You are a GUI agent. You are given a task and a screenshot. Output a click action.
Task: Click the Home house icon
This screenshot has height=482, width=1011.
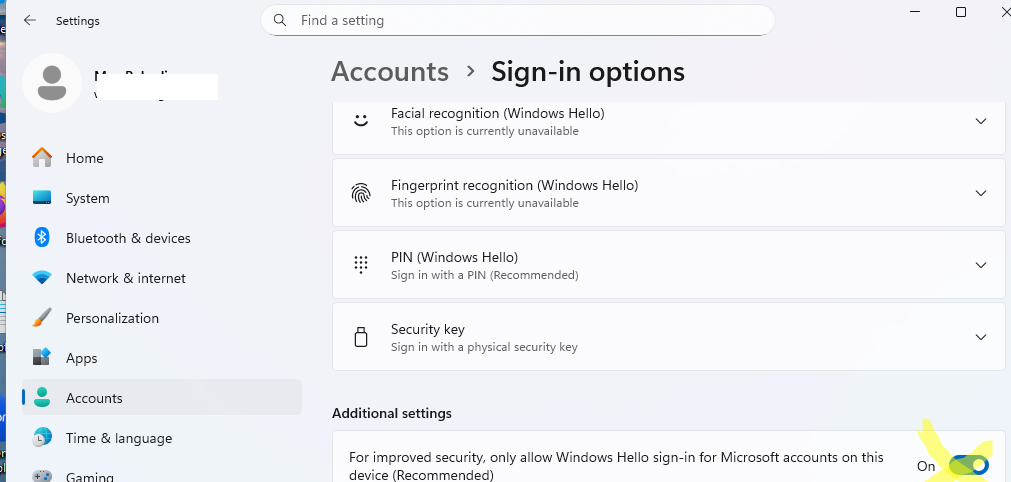[x=42, y=158]
